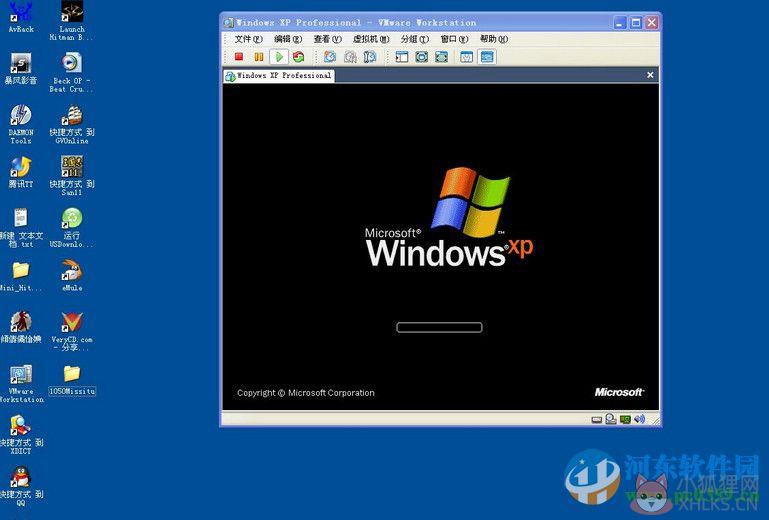
Task: Select the 新建 文本文档.txt file
Action: [x=21, y=228]
